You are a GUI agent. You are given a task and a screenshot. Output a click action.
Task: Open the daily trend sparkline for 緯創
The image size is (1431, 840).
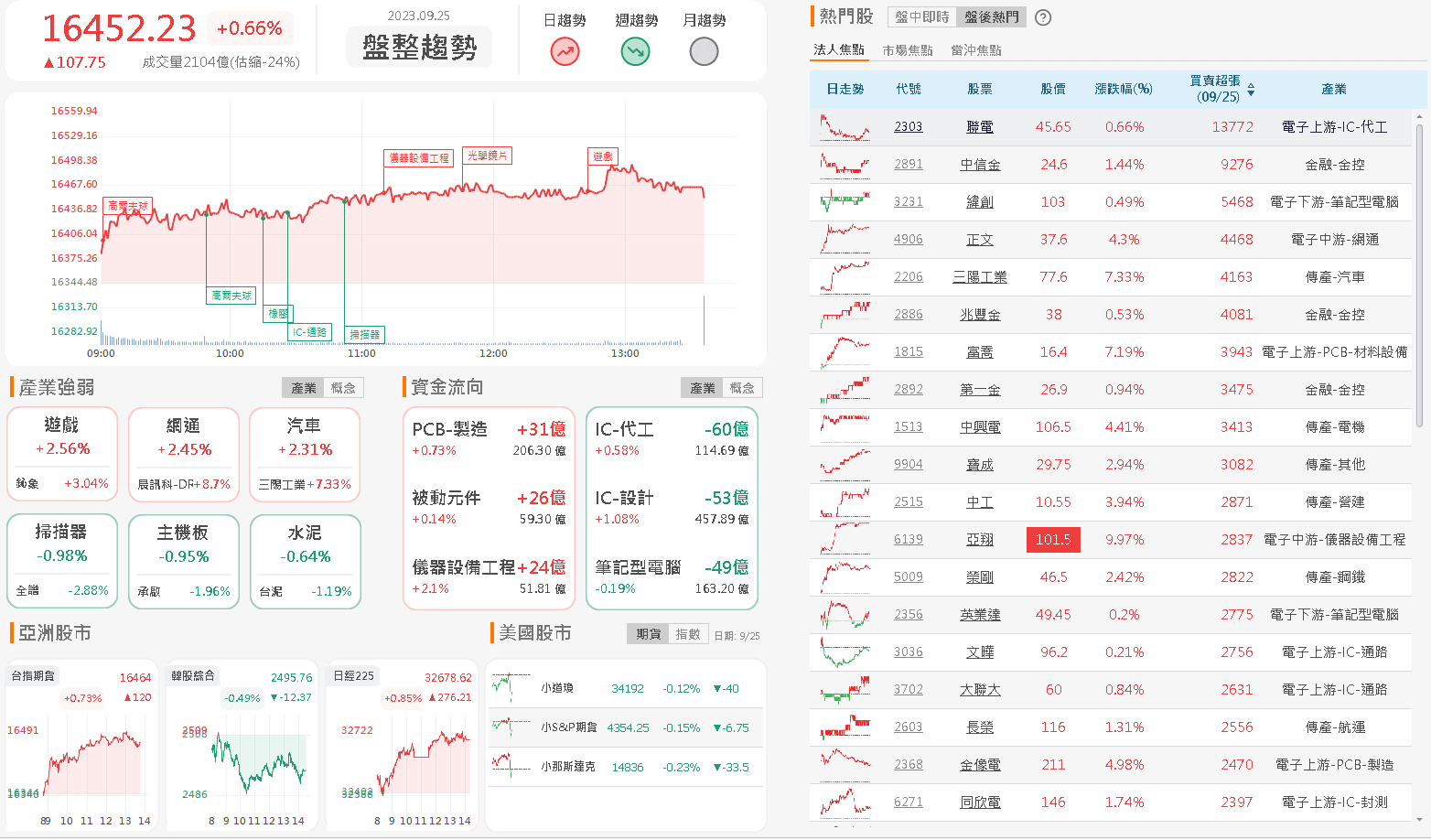tap(845, 202)
